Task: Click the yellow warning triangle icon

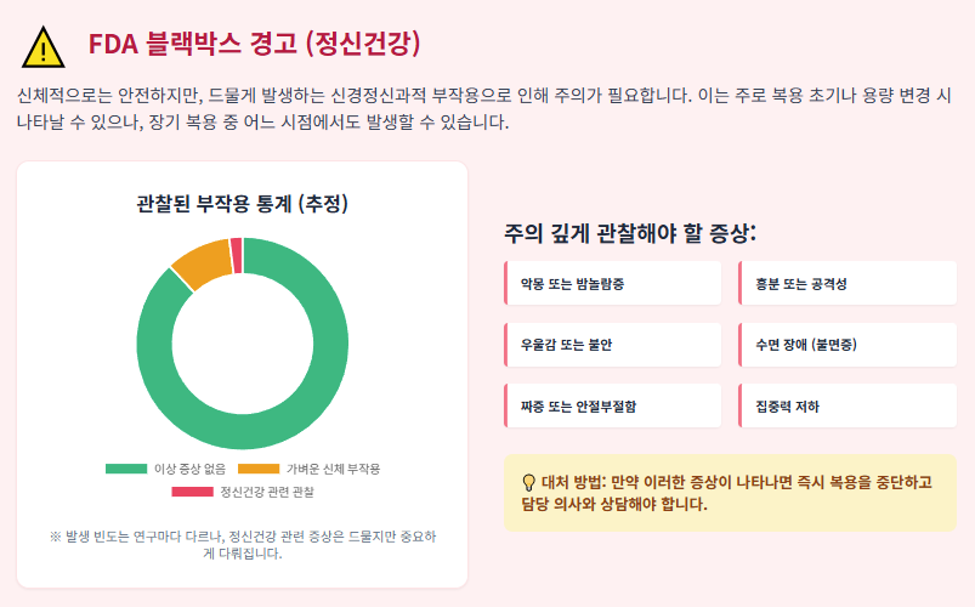Action: pos(43,47)
